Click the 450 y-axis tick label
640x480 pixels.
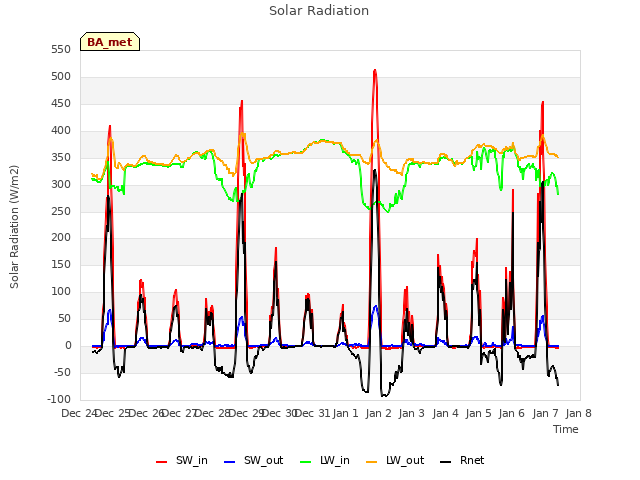[x=61, y=103]
